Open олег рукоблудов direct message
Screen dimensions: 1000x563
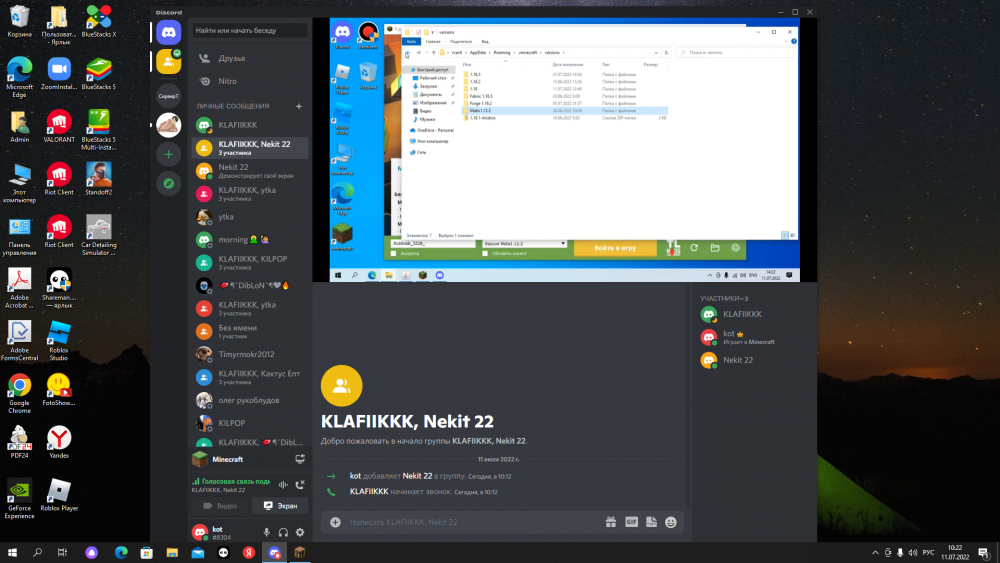coord(249,400)
